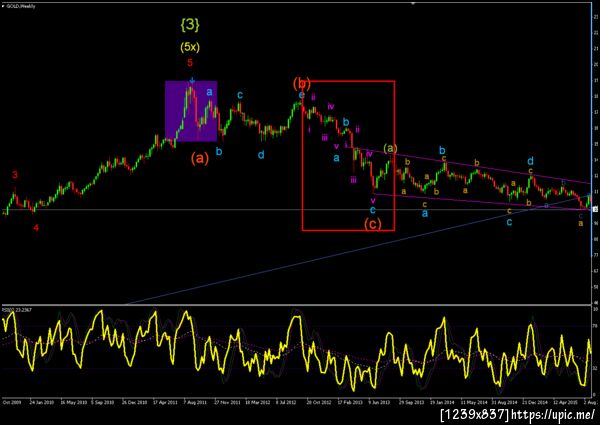This screenshot has height=425, width=600.
Task: Click the 27 Nov 2011 date label
Action: coord(227,402)
